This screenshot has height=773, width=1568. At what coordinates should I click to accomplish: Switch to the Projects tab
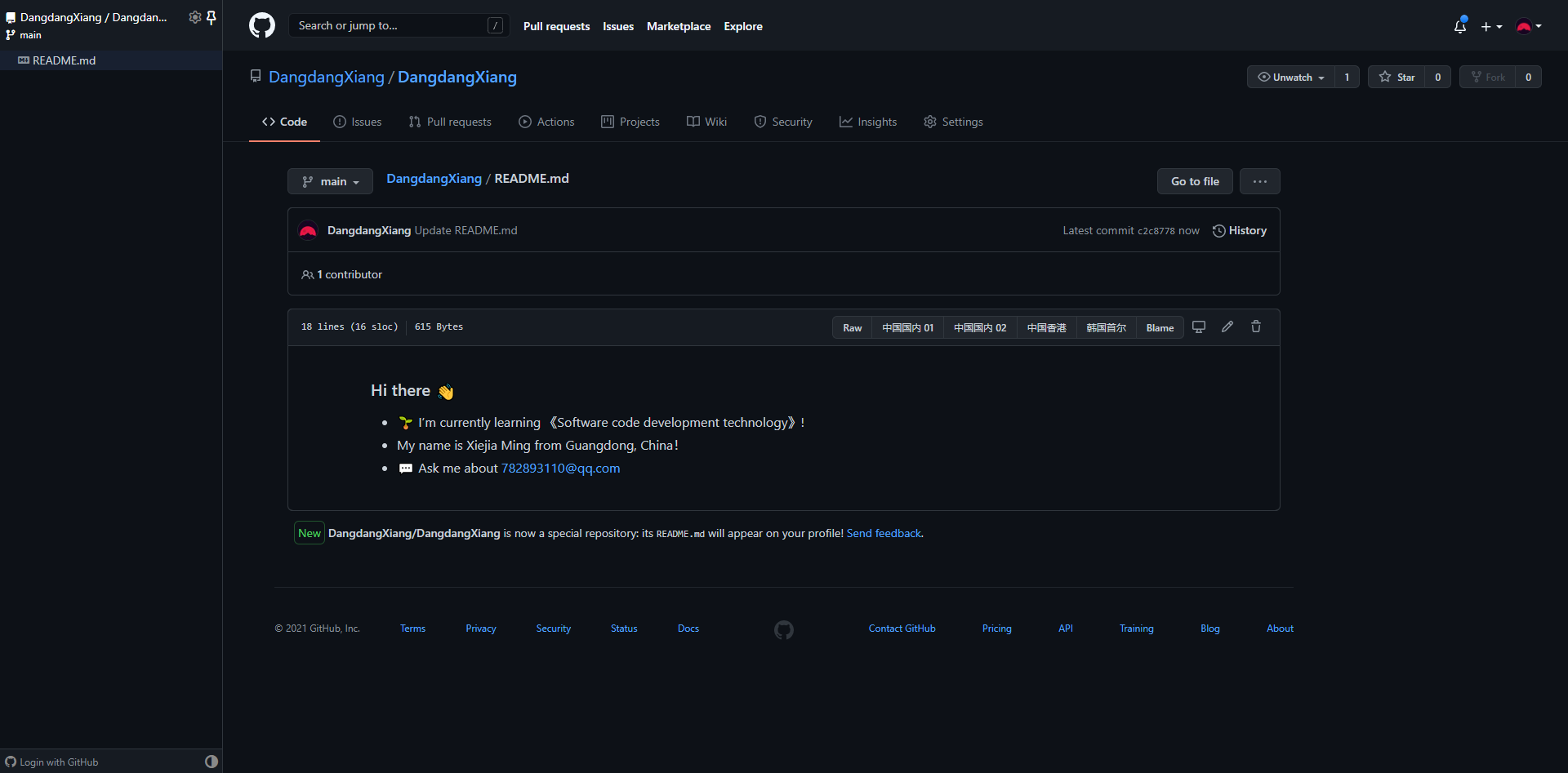tap(630, 122)
